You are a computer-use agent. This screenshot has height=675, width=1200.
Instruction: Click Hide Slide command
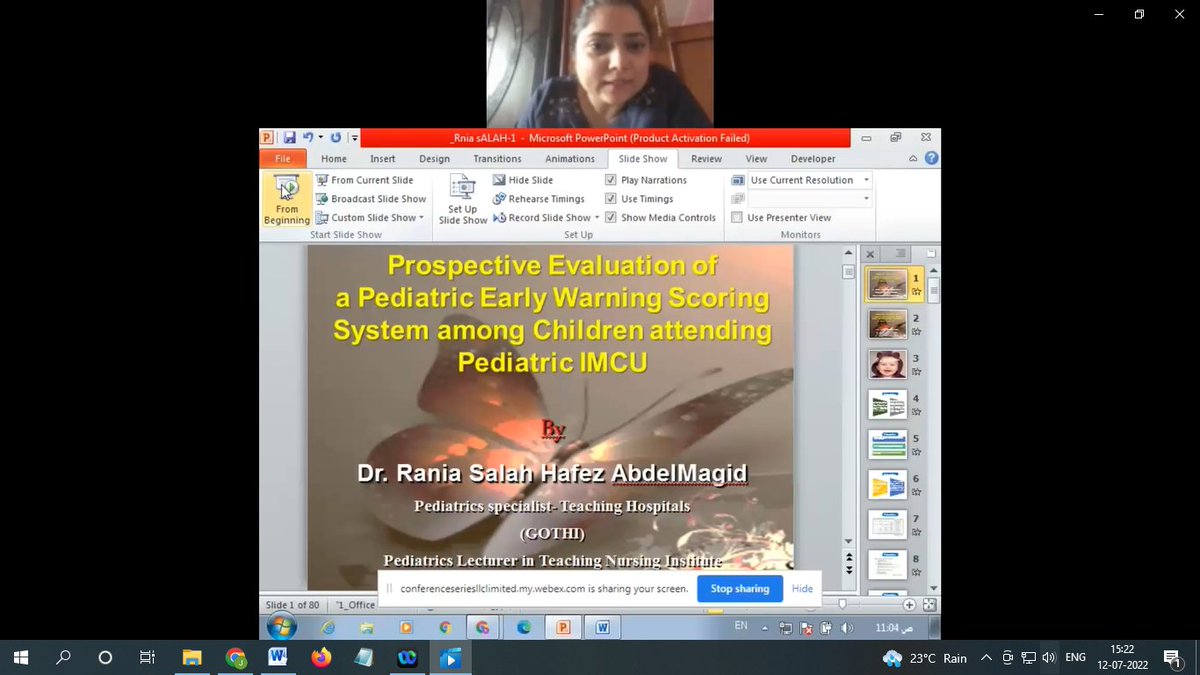tap(523, 180)
